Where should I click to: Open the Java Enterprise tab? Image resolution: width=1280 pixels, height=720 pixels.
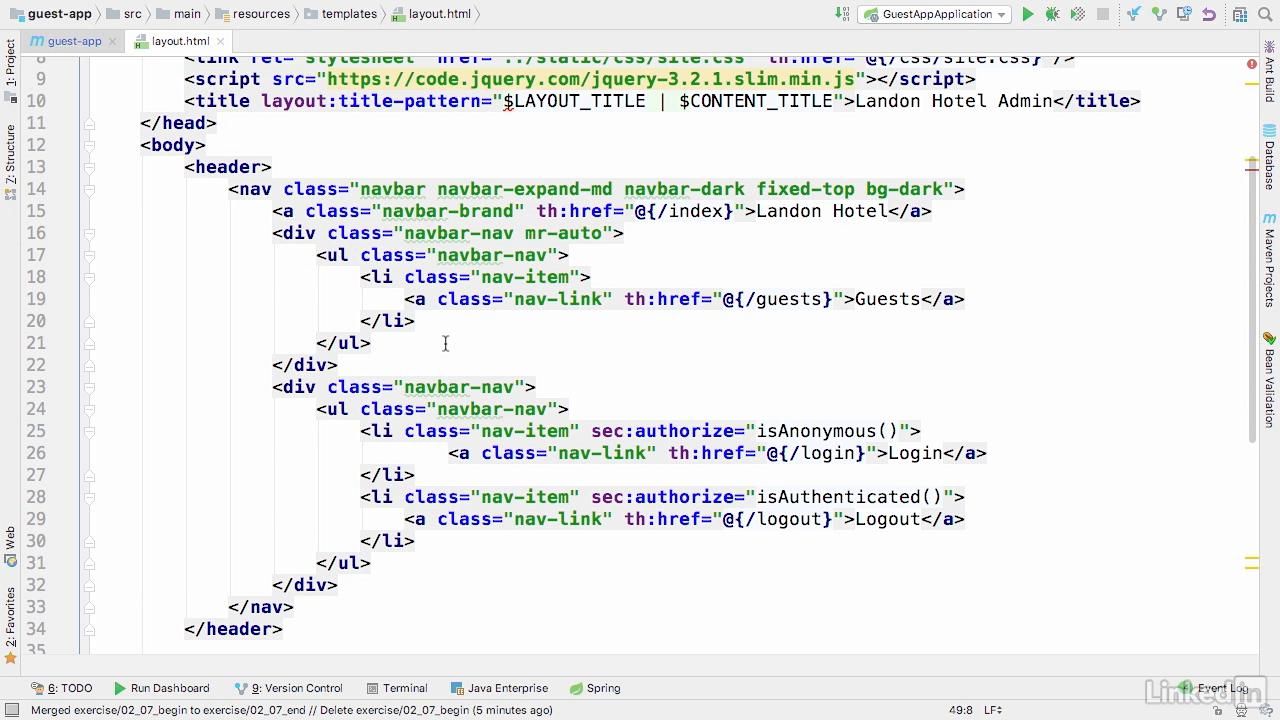click(x=499, y=688)
